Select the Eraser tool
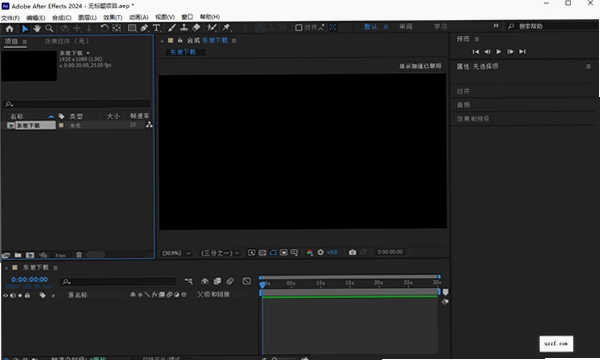This screenshot has height=360, width=600. tap(196, 28)
